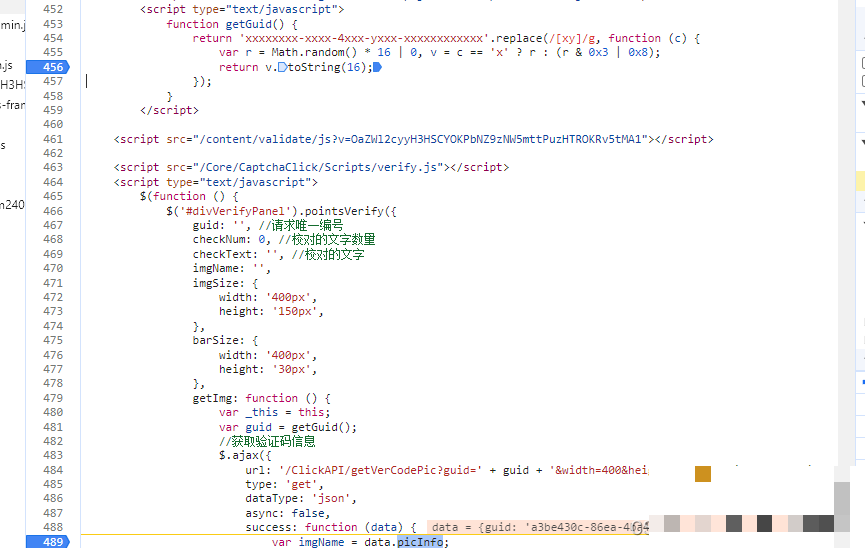865x548 pixels.
Task: Toggle the top checkbox in right debugger pane
Action: tap(862, 62)
